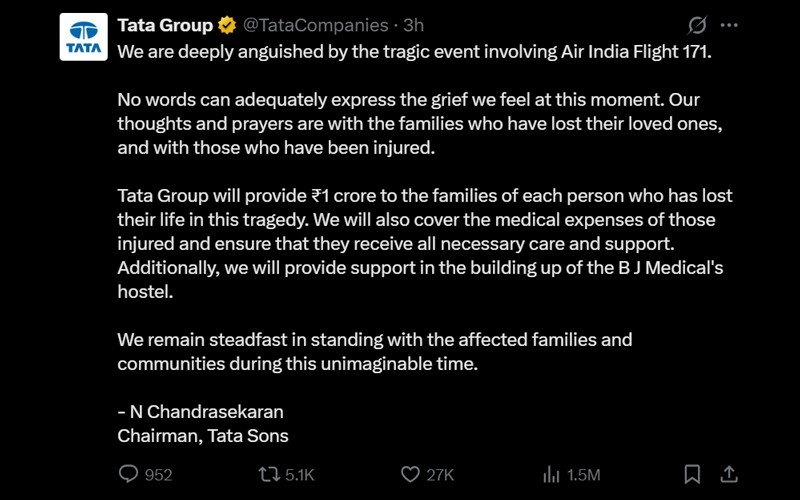Viewport: 800px width, 500px height.
Task: Bookmark the Tata Group post
Action: click(692, 474)
